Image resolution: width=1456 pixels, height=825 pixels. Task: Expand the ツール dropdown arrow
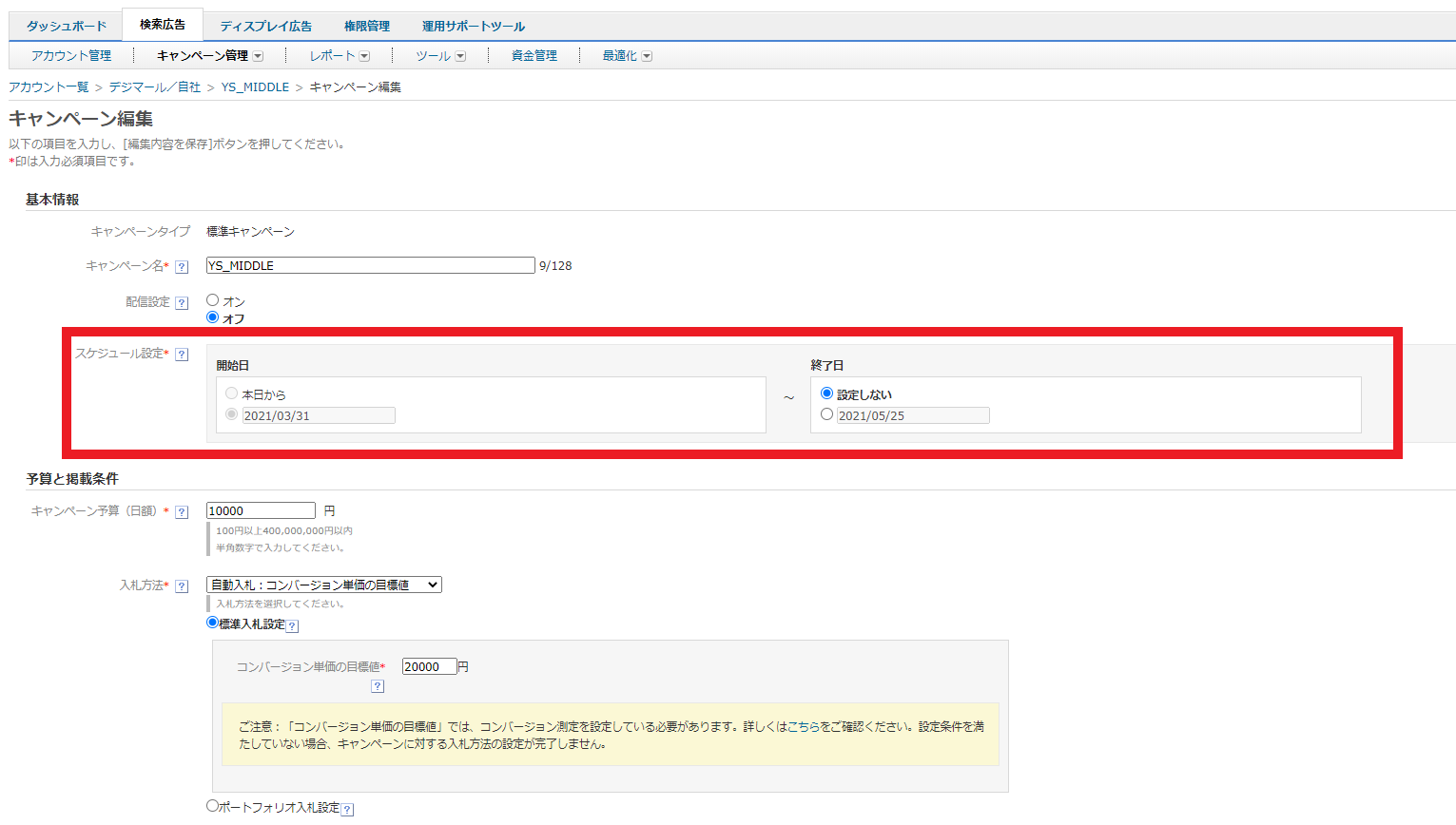pyautogui.click(x=460, y=56)
